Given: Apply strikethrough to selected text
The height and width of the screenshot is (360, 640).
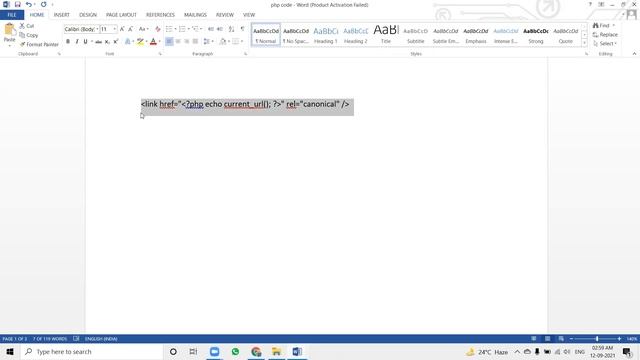Looking at the screenshot, I should 98,42.
